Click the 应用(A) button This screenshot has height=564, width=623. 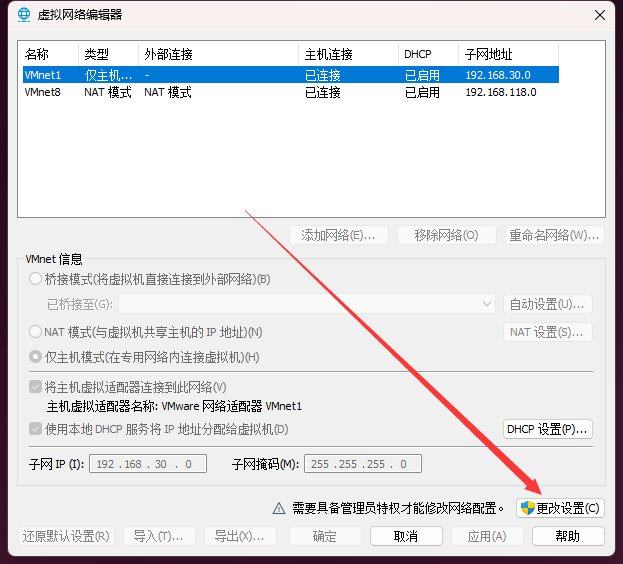pos(487,536)
